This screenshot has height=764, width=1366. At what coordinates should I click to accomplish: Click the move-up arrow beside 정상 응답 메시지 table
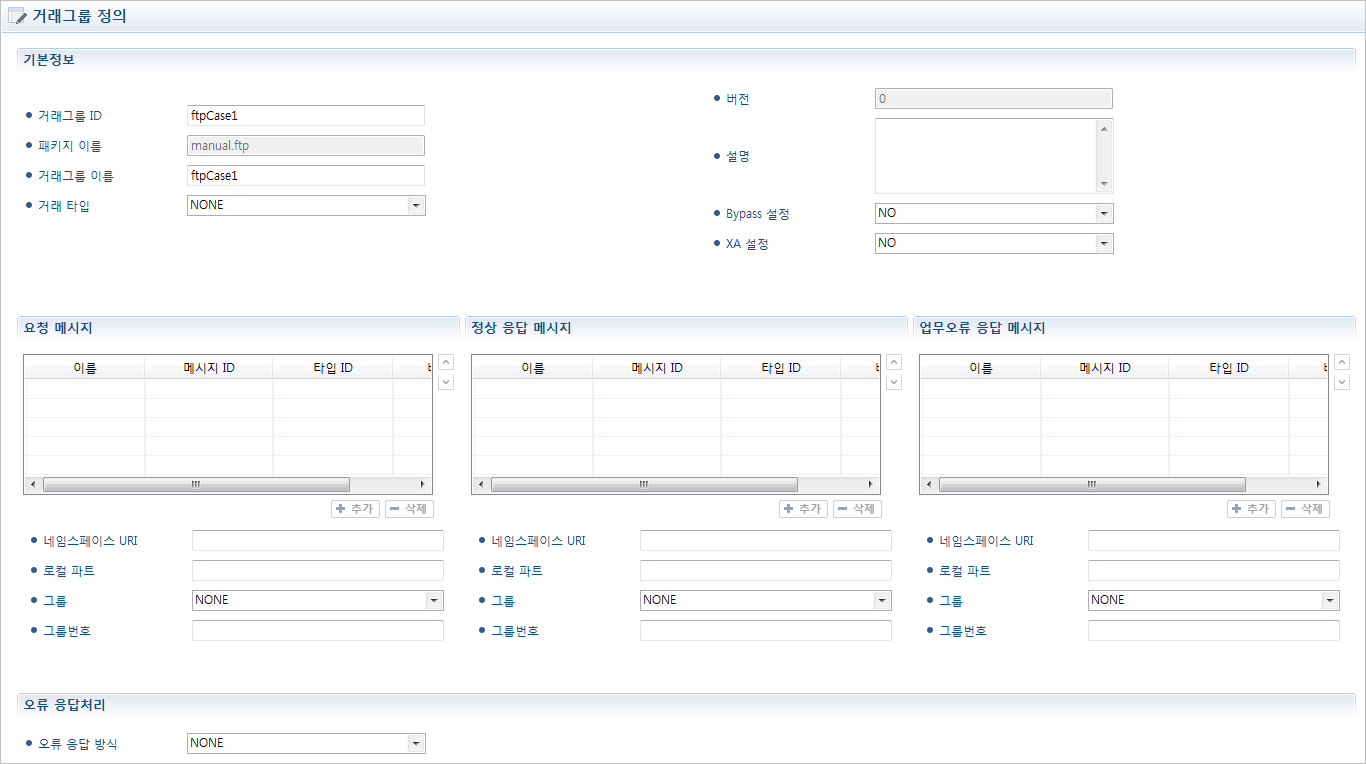tap(894, 363)
